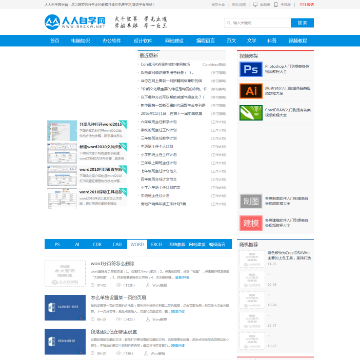This screenshot has height=360, width=360.
Task: Click the monitor icon in top bar
Action: tap(255, 5)
